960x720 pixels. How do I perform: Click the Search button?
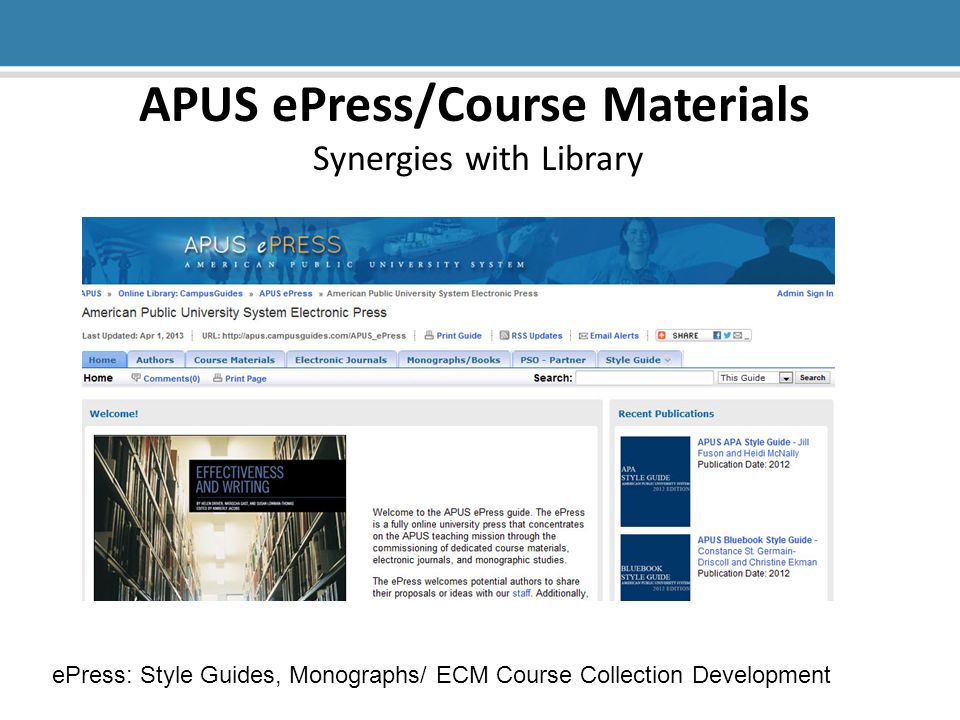click(x=812, y=378)
